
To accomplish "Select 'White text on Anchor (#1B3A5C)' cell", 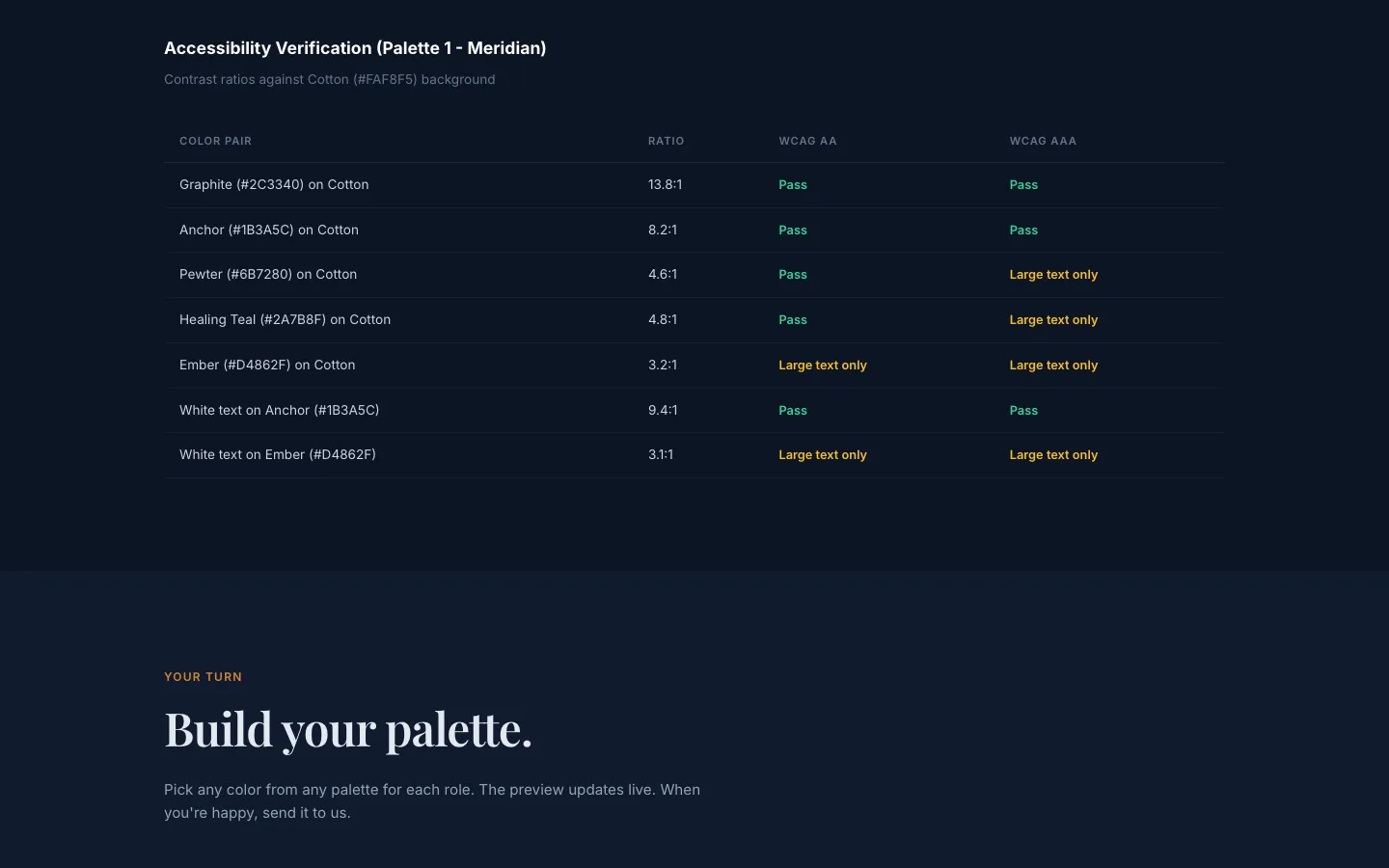I will [x=279, y=410].
